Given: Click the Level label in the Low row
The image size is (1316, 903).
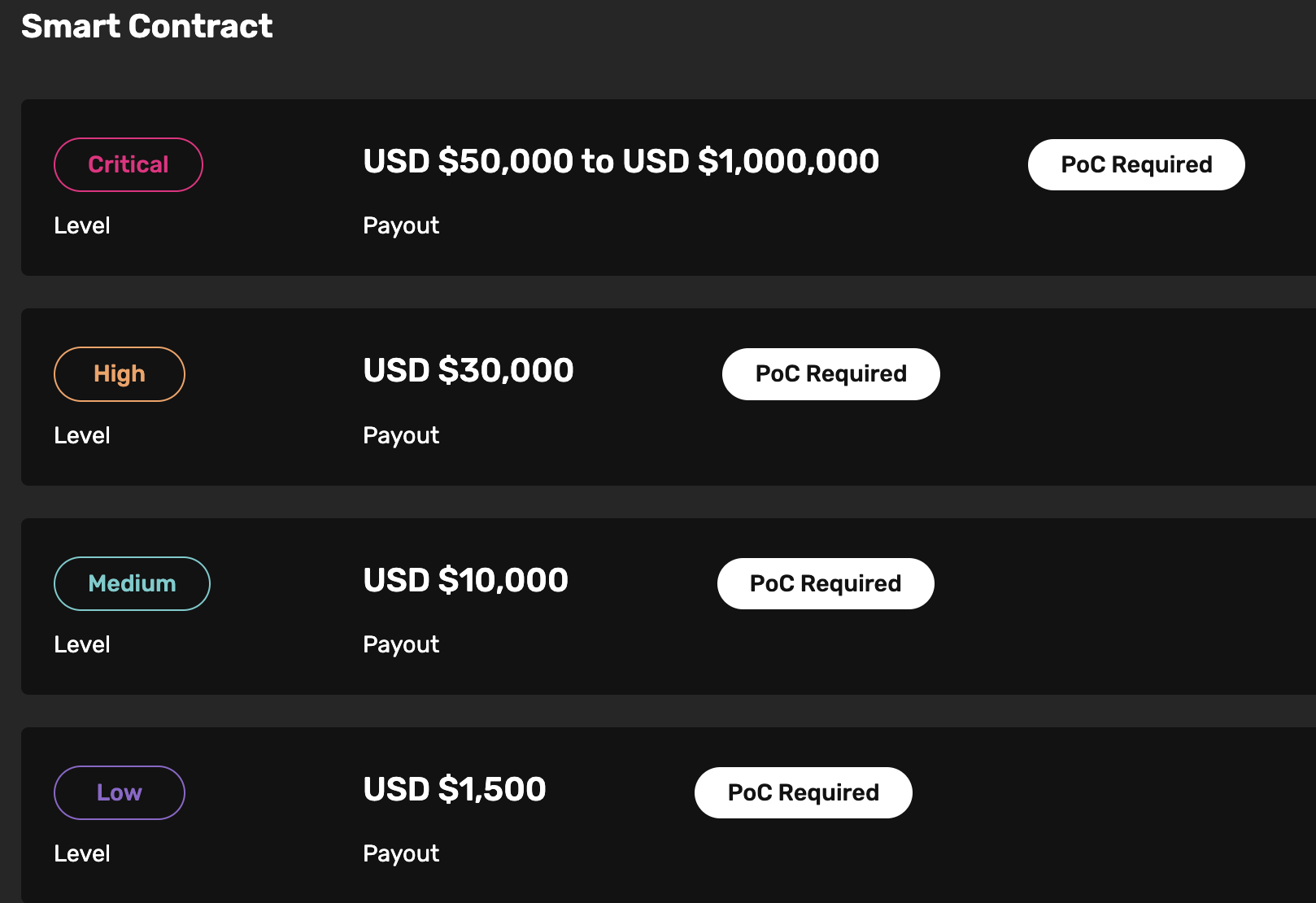Looking at the screenshot, I should coord(81,853).
